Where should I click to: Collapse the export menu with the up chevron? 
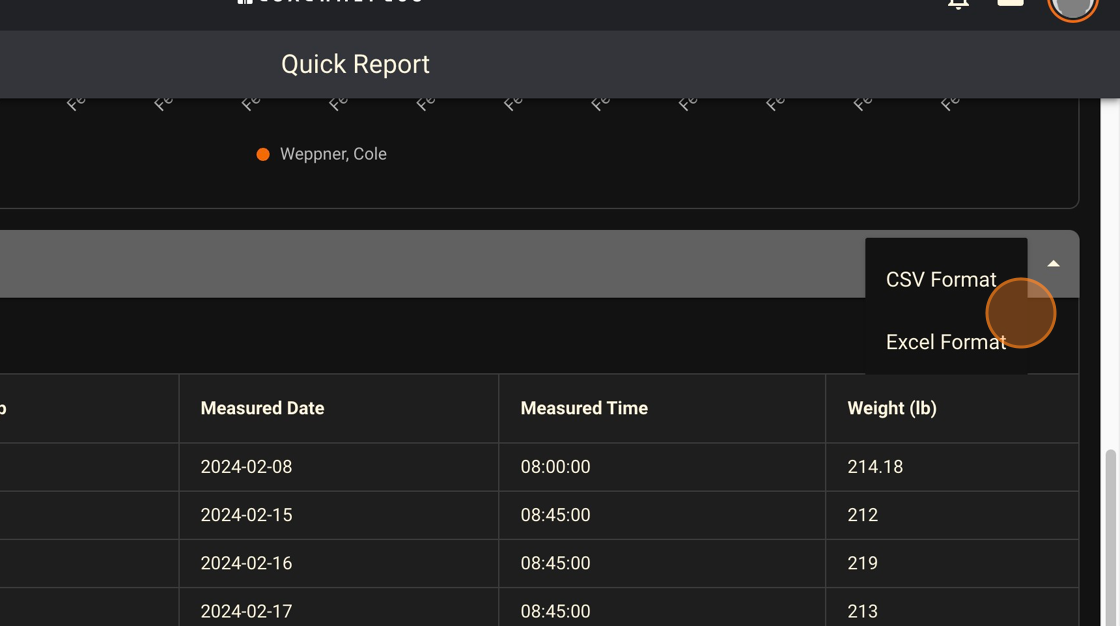(1052, 264)
